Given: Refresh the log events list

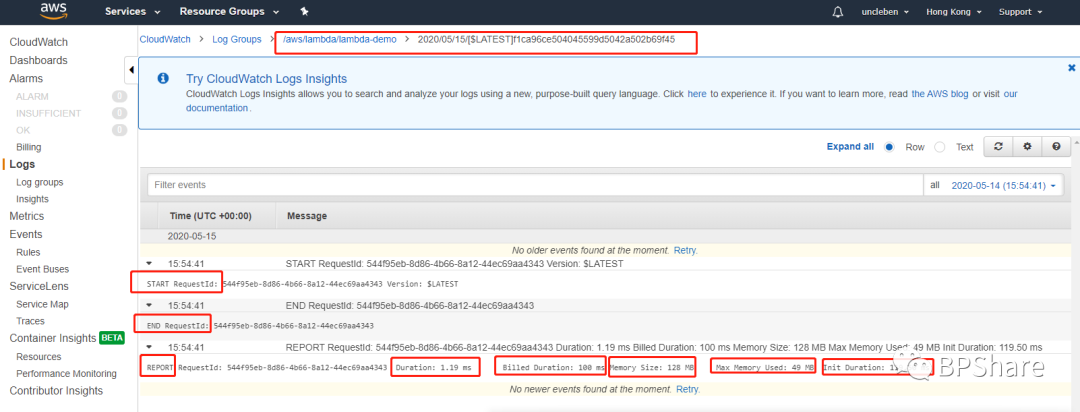Looking at the screenshot, I should point(997,147).
